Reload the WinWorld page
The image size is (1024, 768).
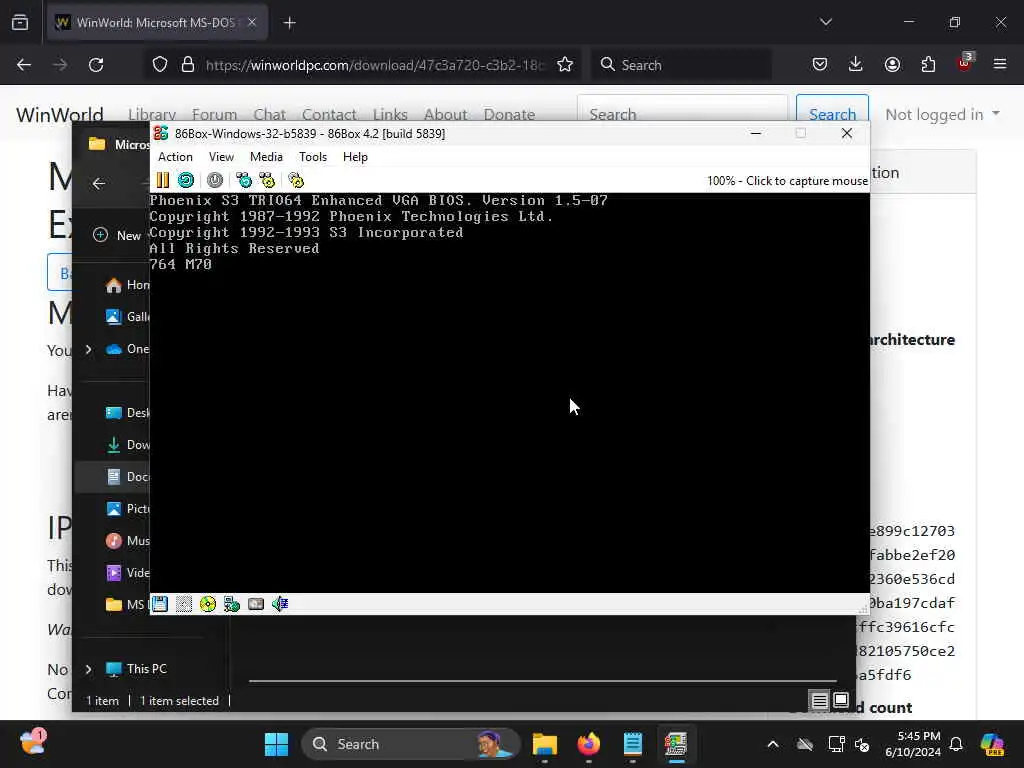tap(96, 65)
